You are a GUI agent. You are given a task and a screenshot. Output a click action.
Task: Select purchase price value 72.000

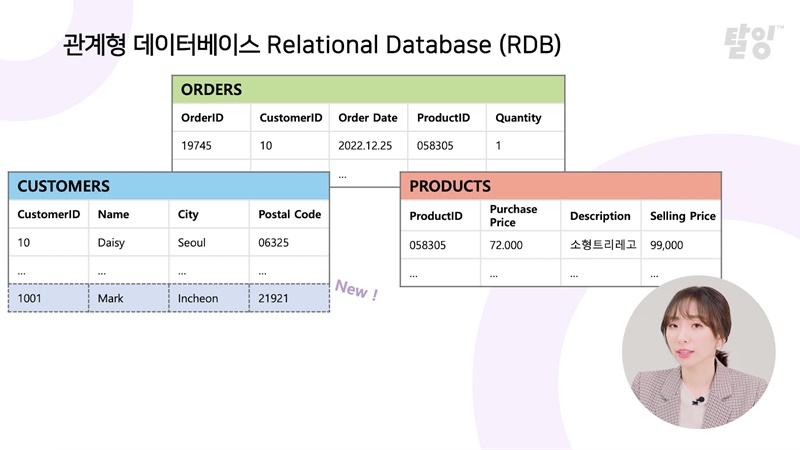point(506,245)
